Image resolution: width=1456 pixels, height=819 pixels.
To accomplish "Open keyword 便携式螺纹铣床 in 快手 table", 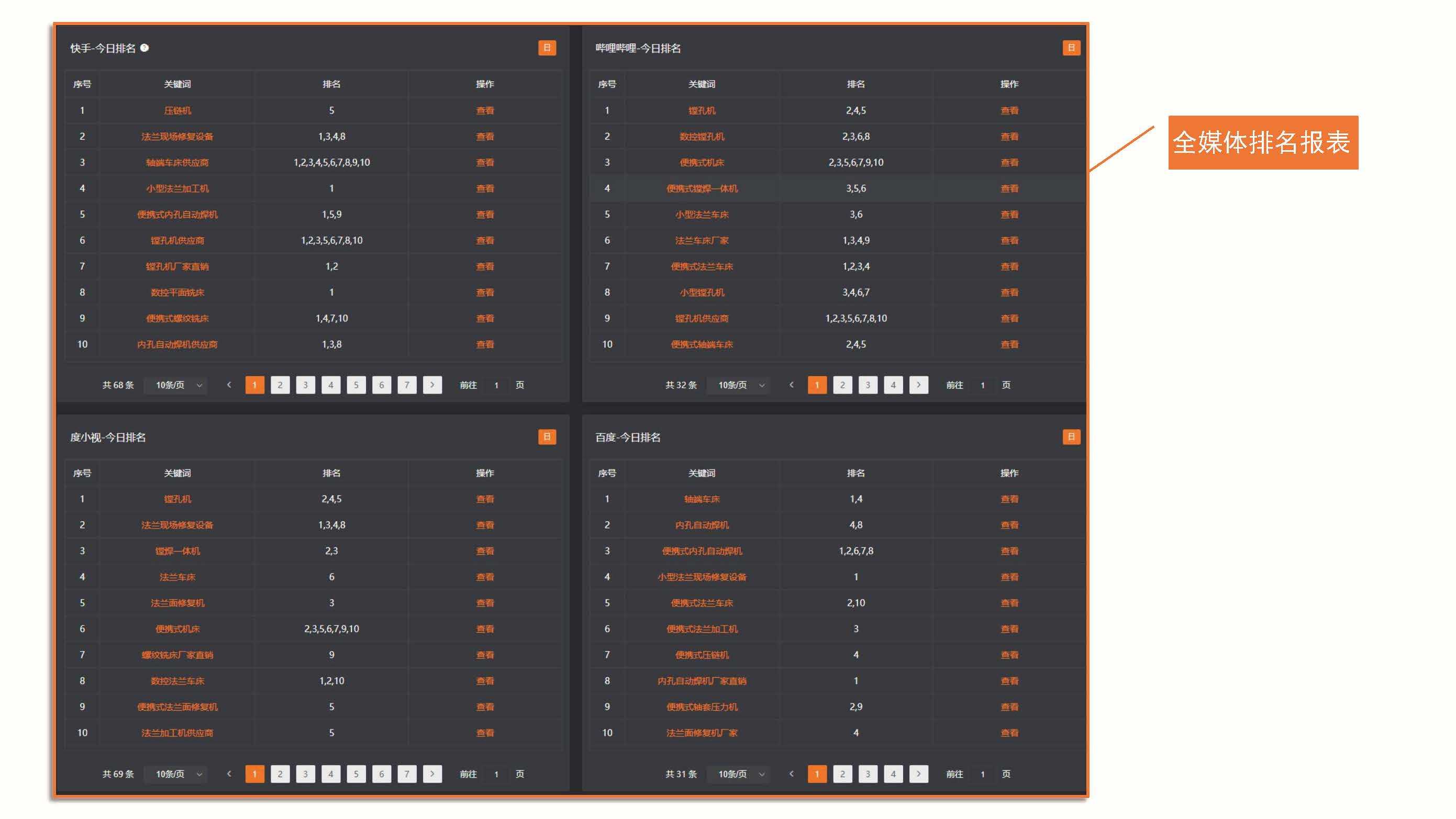I will 177,319.
